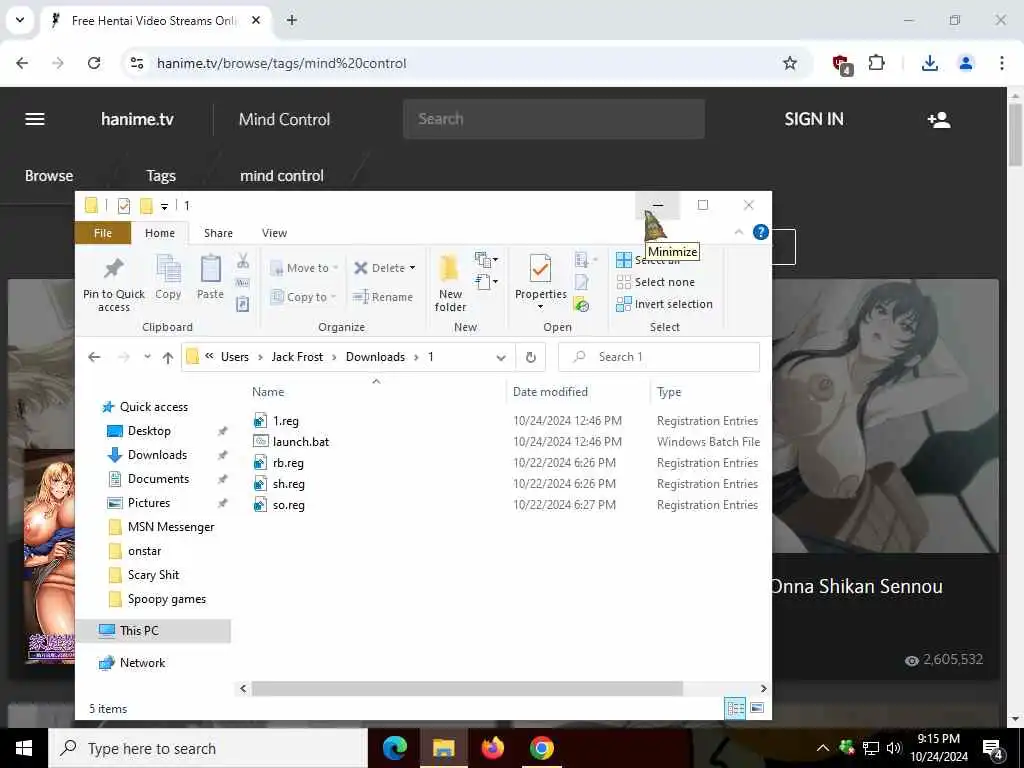Click quick access toolbar New folder icon in title bar
This screenshot has width=1024, height=768.
146,206
